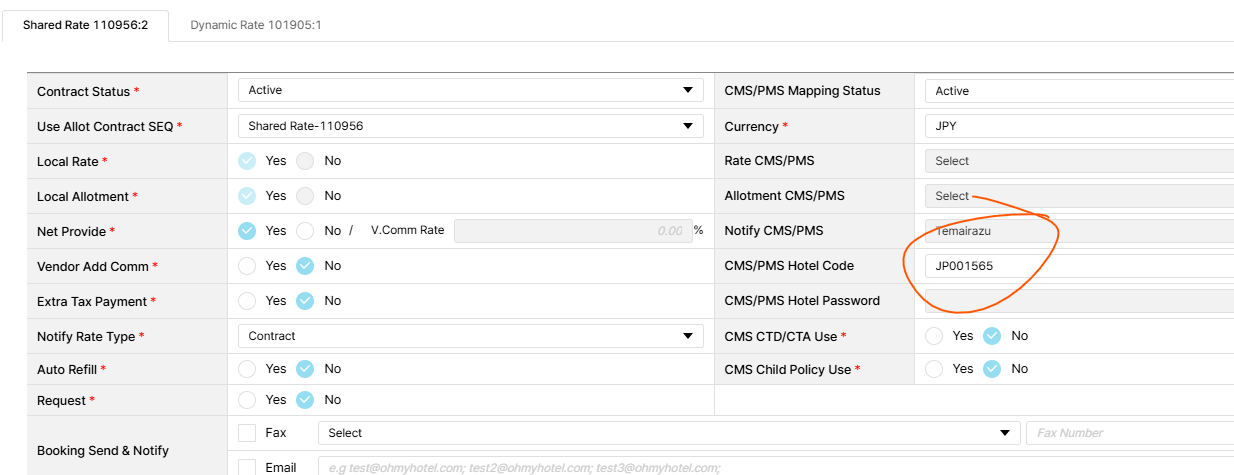Open CMS/PMS Mapping Status dropdown
This screenshot has height=475, width=1234.
(1080, 91)
